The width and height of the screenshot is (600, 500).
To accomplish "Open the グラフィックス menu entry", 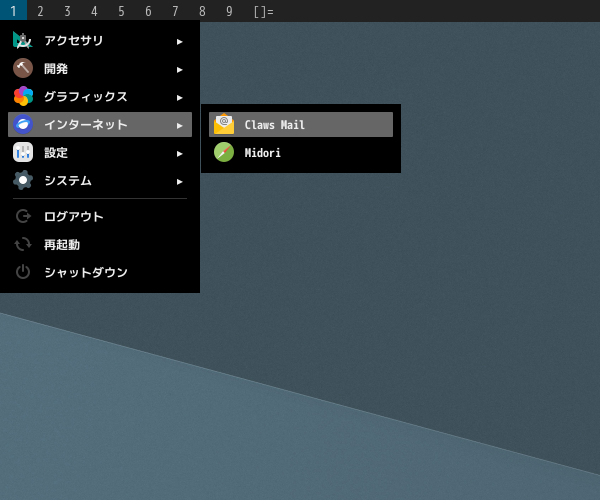I will click(x=100, y=96).
